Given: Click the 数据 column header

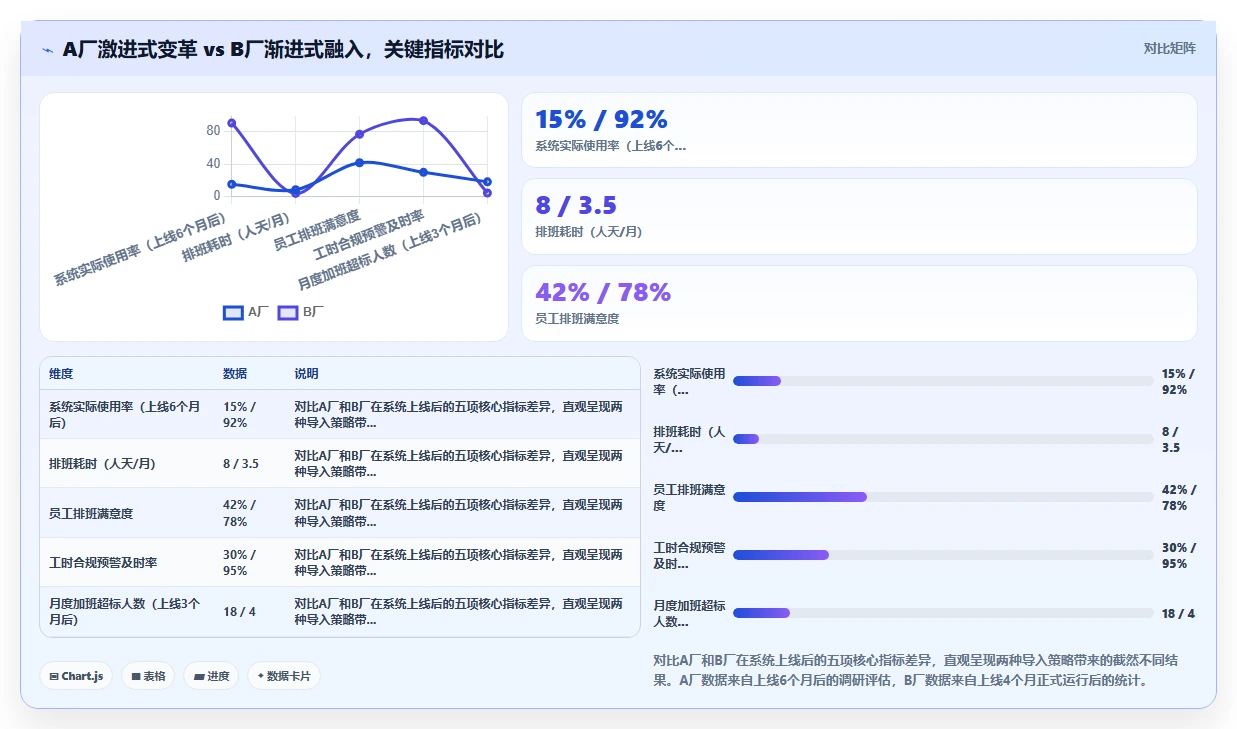Looking at the screenshot, I should click(235, 374).
